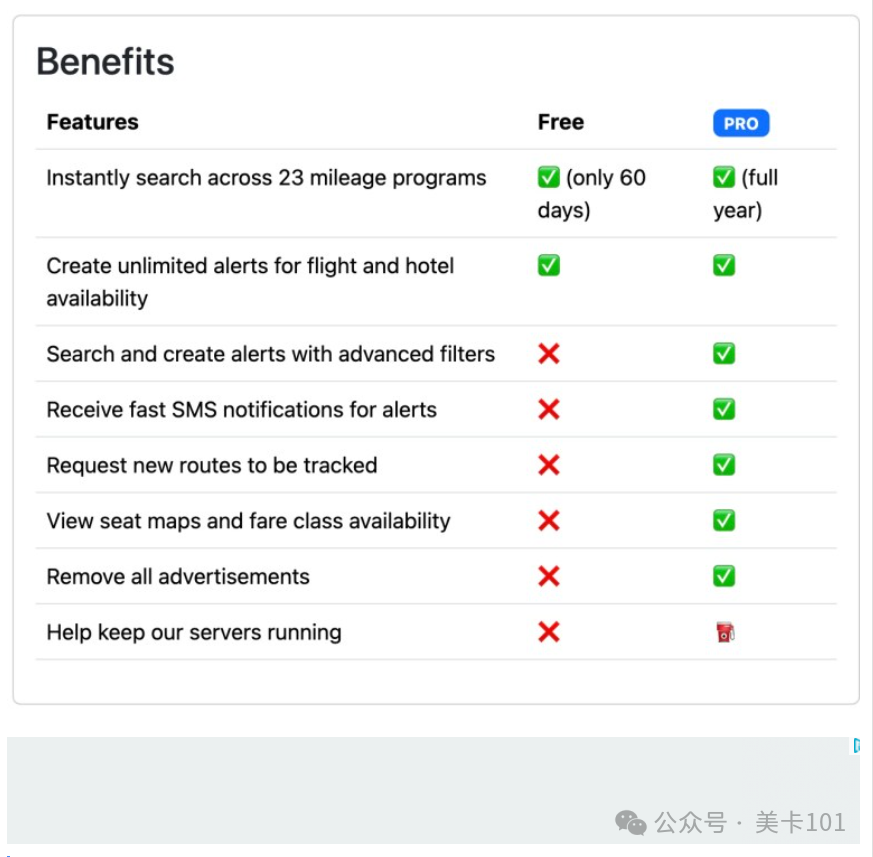Click the PRO green check for unlimited alerts

[x=724, y=265]
